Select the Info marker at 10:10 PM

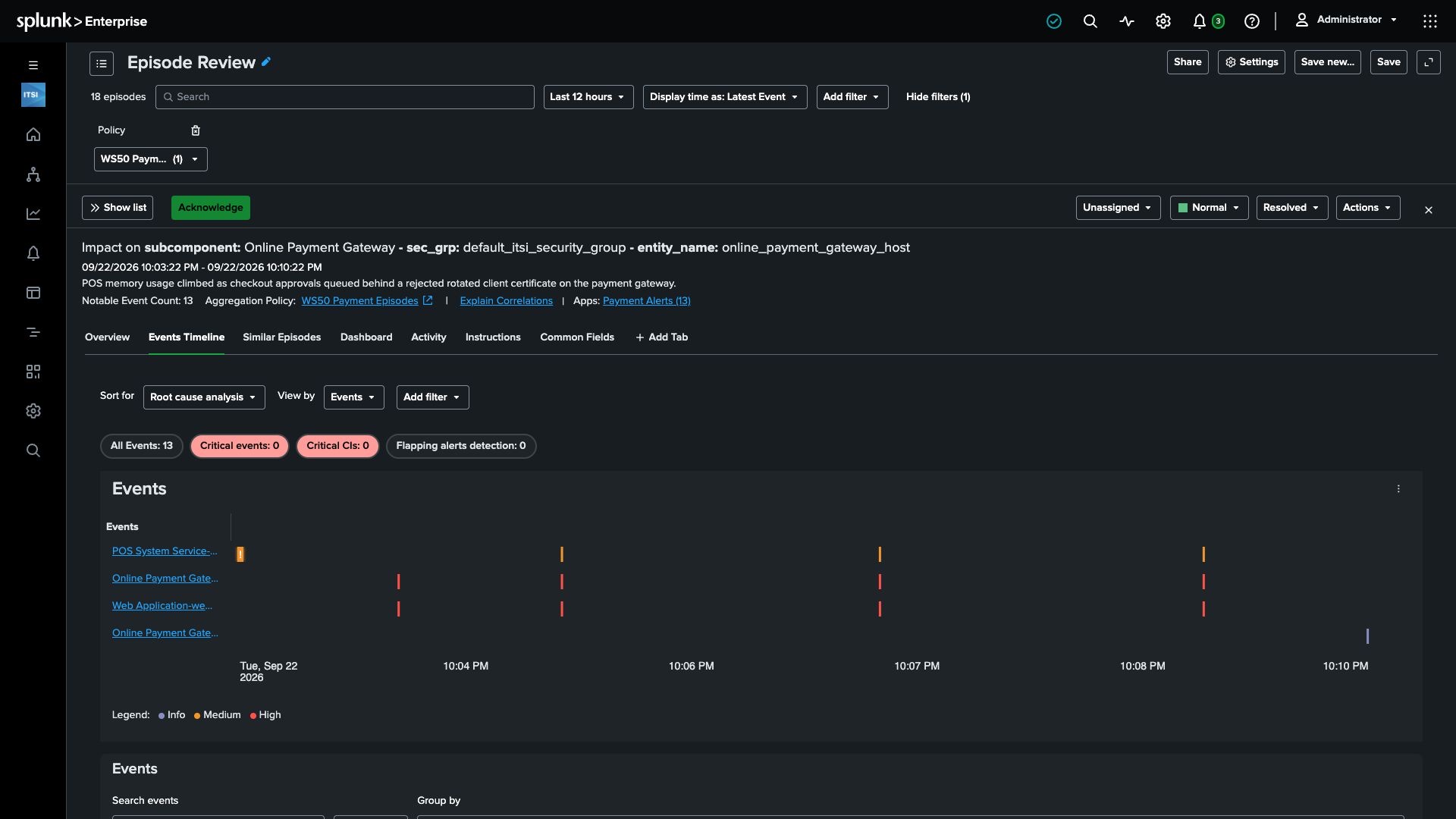(1367, 636)
